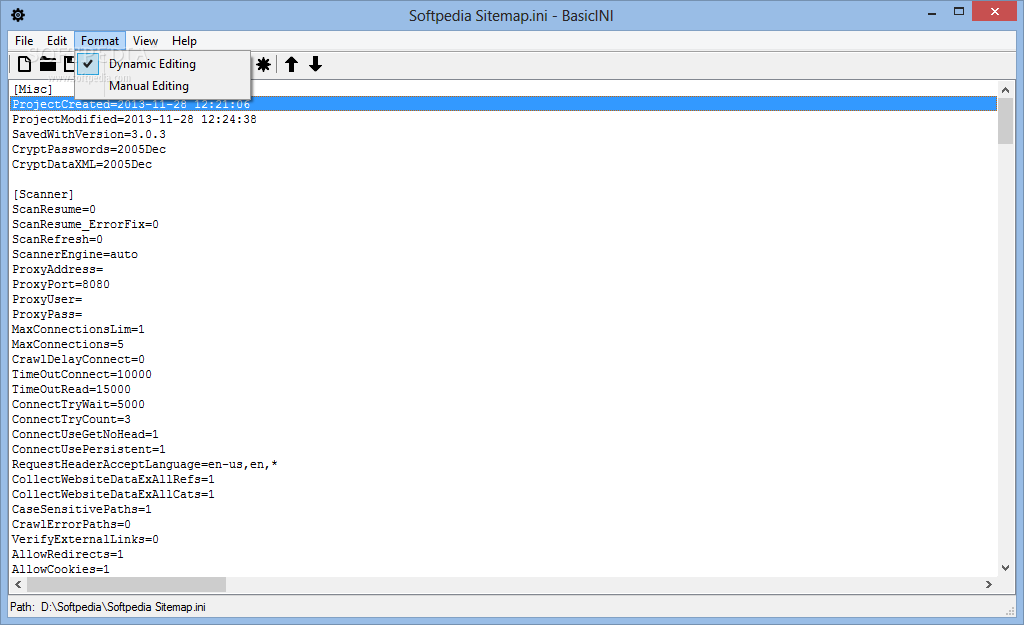Maximize the BasicINI window

(959, 12)
